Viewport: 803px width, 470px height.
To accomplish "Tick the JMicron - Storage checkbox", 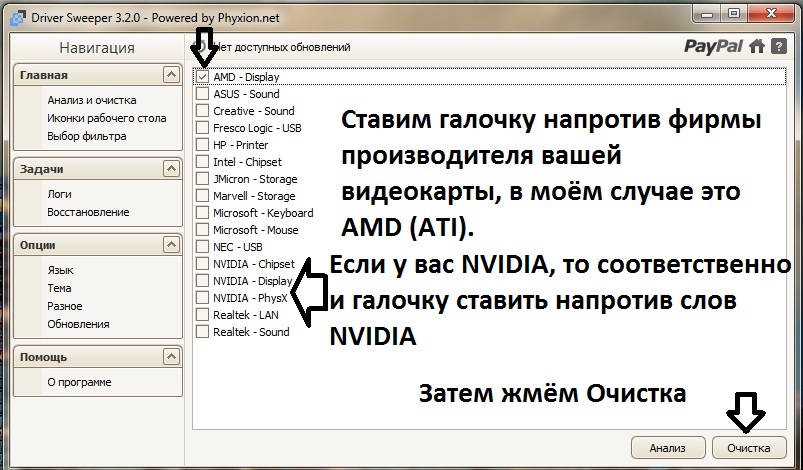I will 203,179.
